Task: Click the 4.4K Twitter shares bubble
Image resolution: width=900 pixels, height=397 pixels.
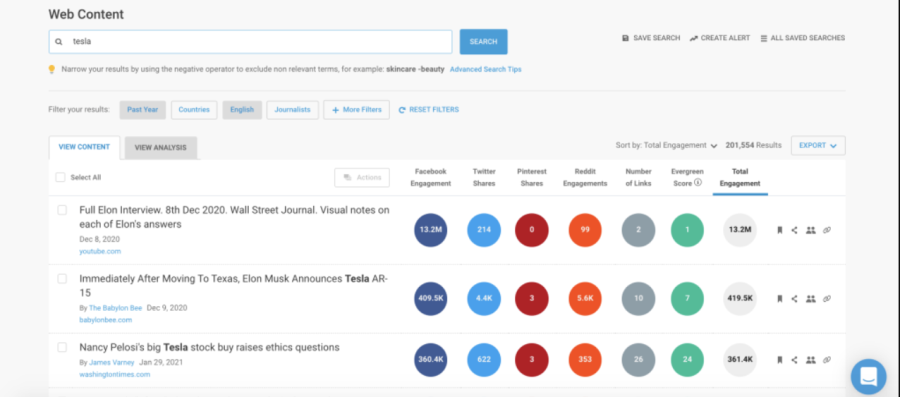Action: (x=484, y=299)
